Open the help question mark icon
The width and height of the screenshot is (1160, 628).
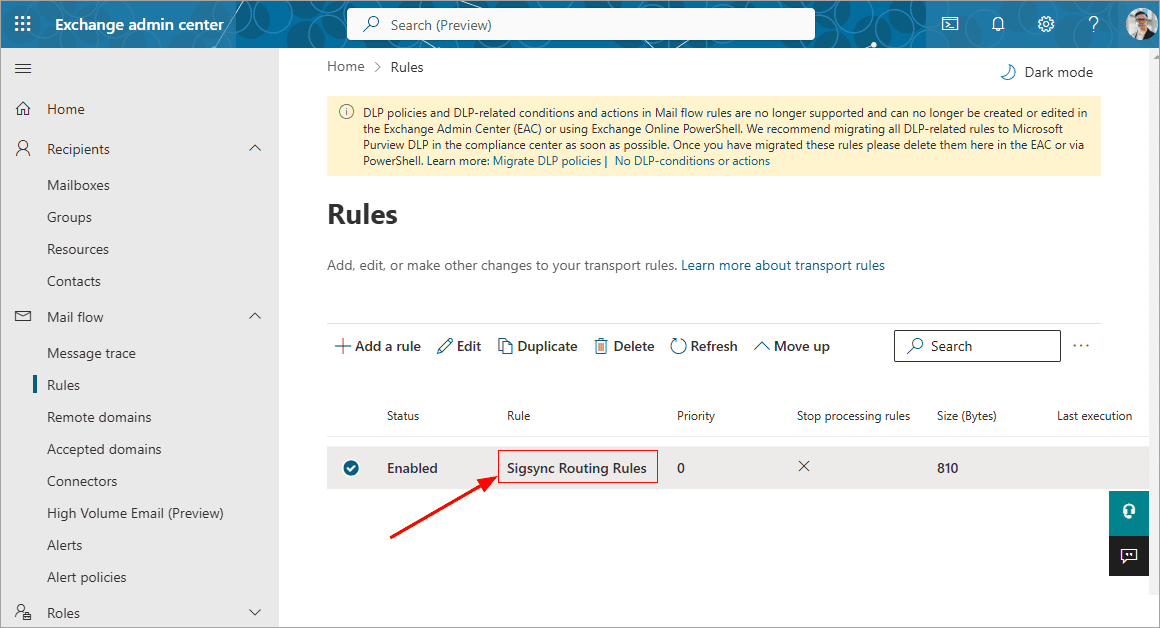coord(1093,24)
